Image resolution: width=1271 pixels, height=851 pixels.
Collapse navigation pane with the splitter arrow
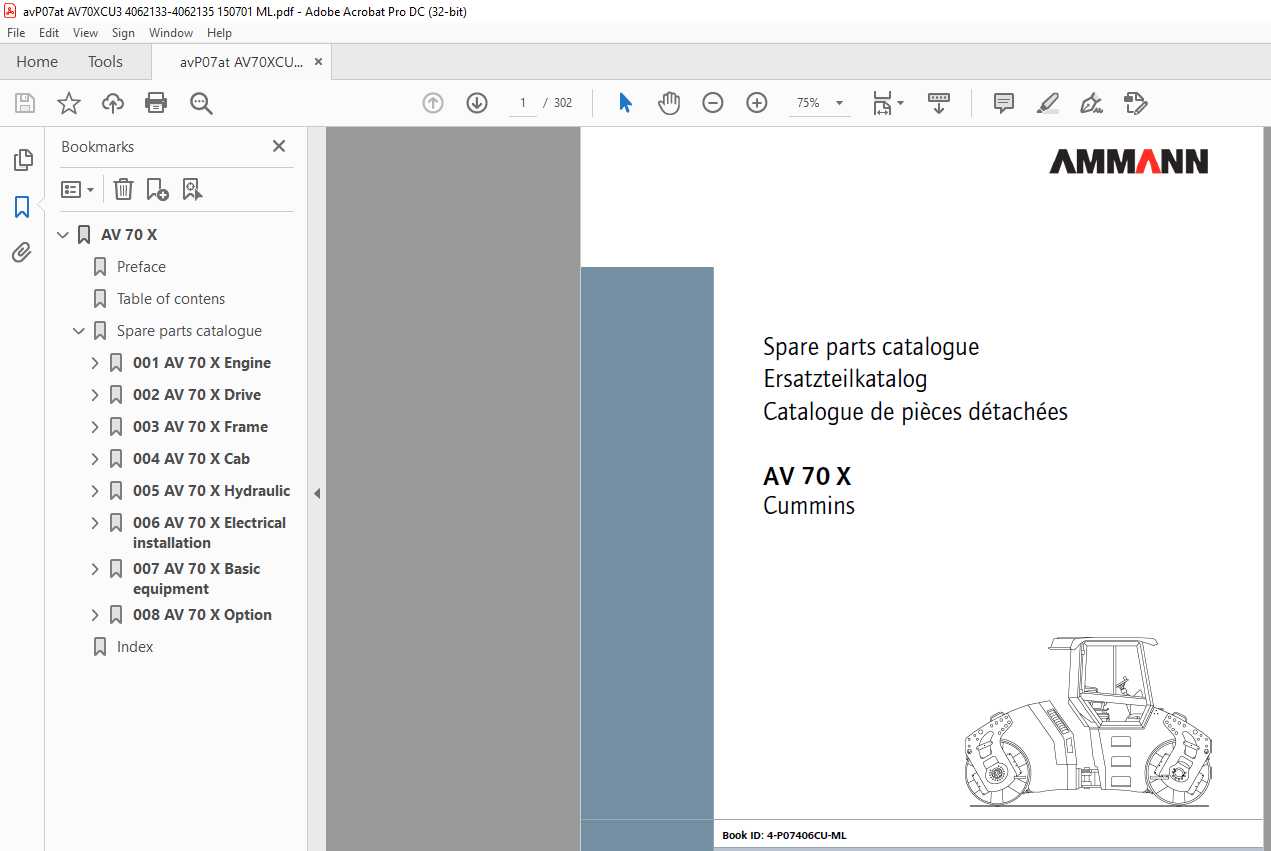(x=317, y=493)
